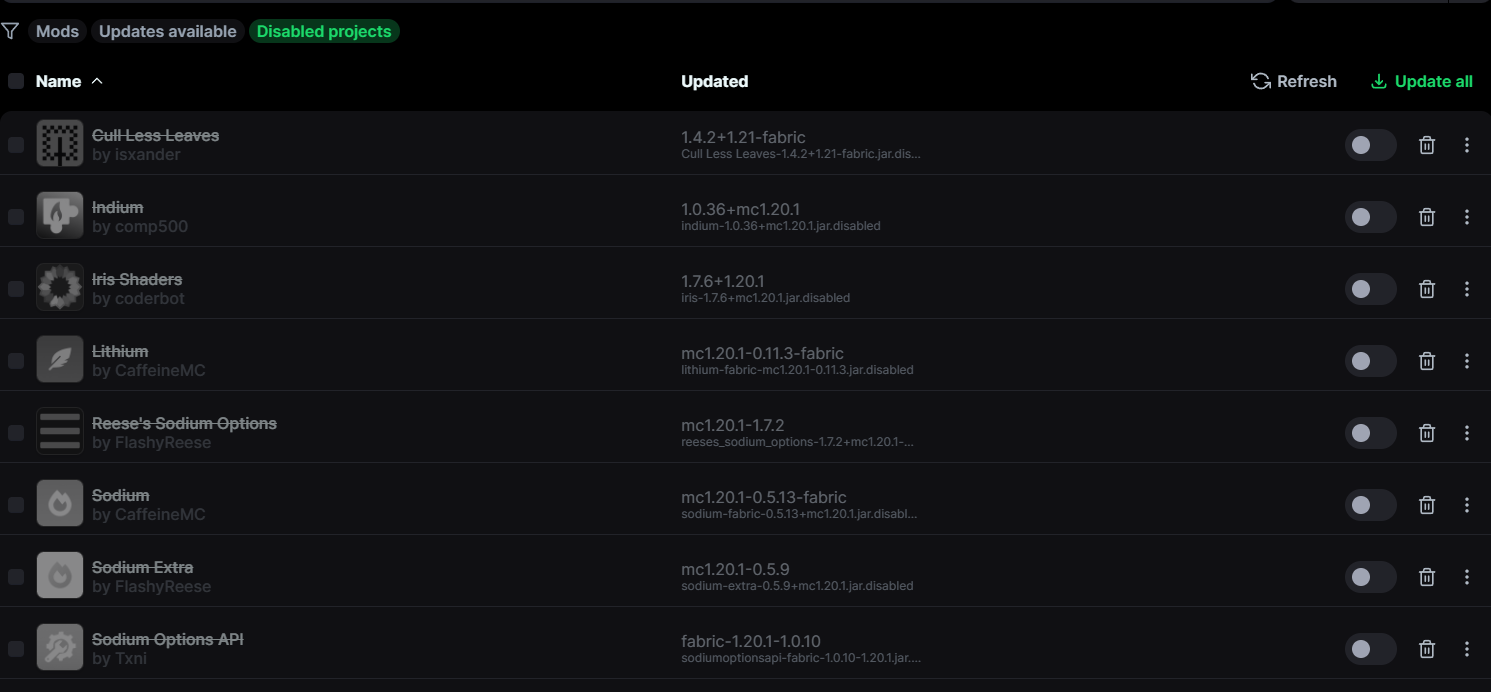This screenshot has height=692, width=1491.
Task: Delete the Sodium Extra mod
Action: [x=1427, y=577]
